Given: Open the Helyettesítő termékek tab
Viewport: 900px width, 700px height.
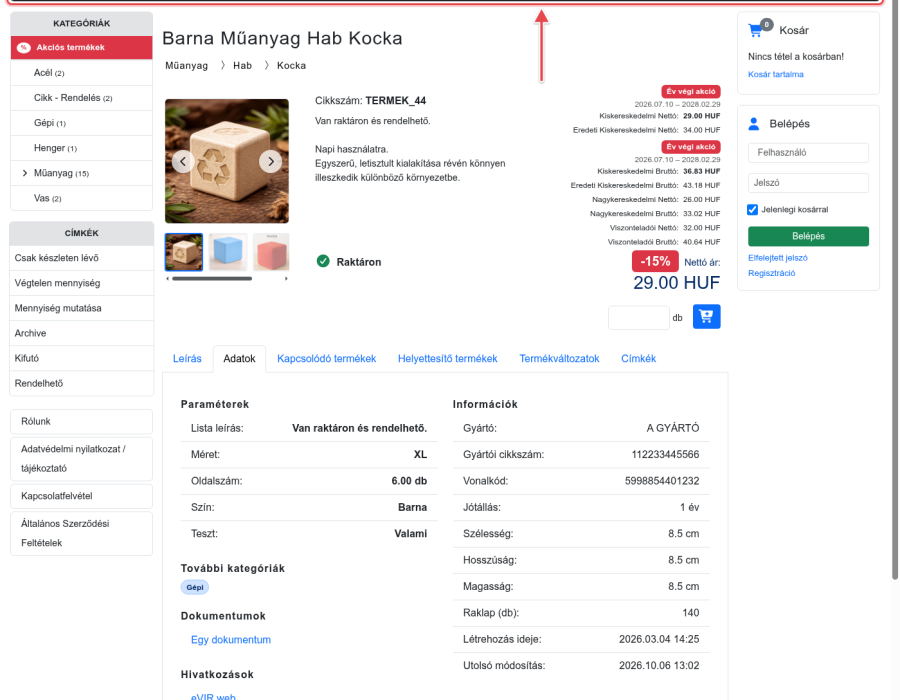Looking at the screenshot, I should pos(448,359).
